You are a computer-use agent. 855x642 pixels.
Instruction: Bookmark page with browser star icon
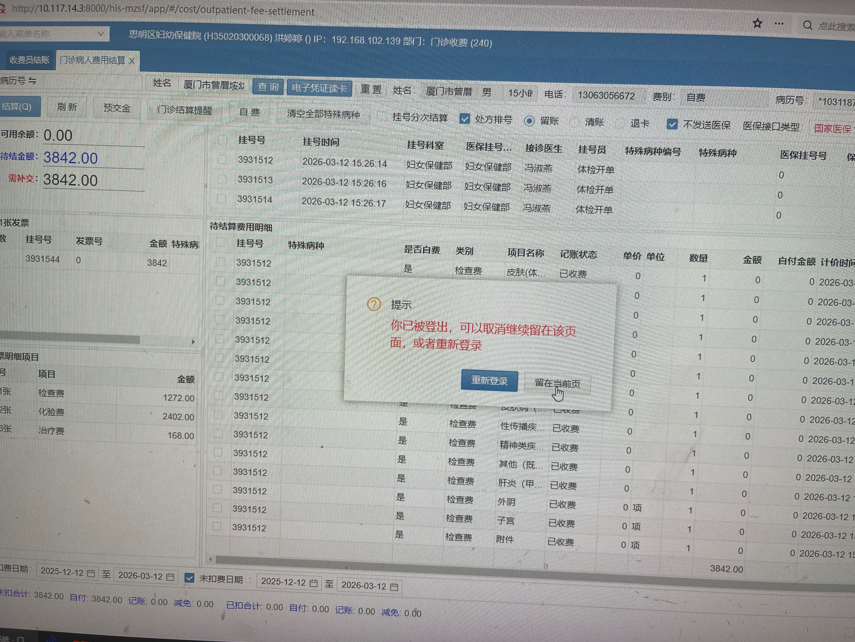tap(757, 23)
